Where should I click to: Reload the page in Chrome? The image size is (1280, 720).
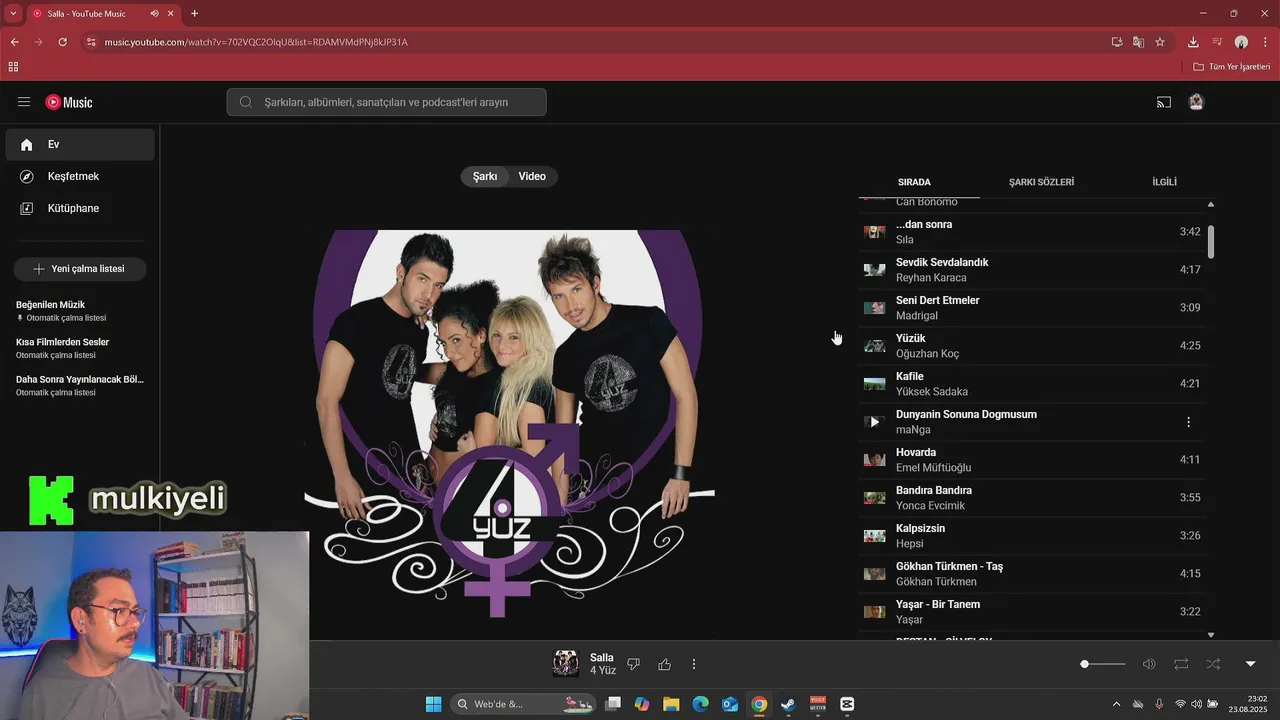tap(62, 42)
